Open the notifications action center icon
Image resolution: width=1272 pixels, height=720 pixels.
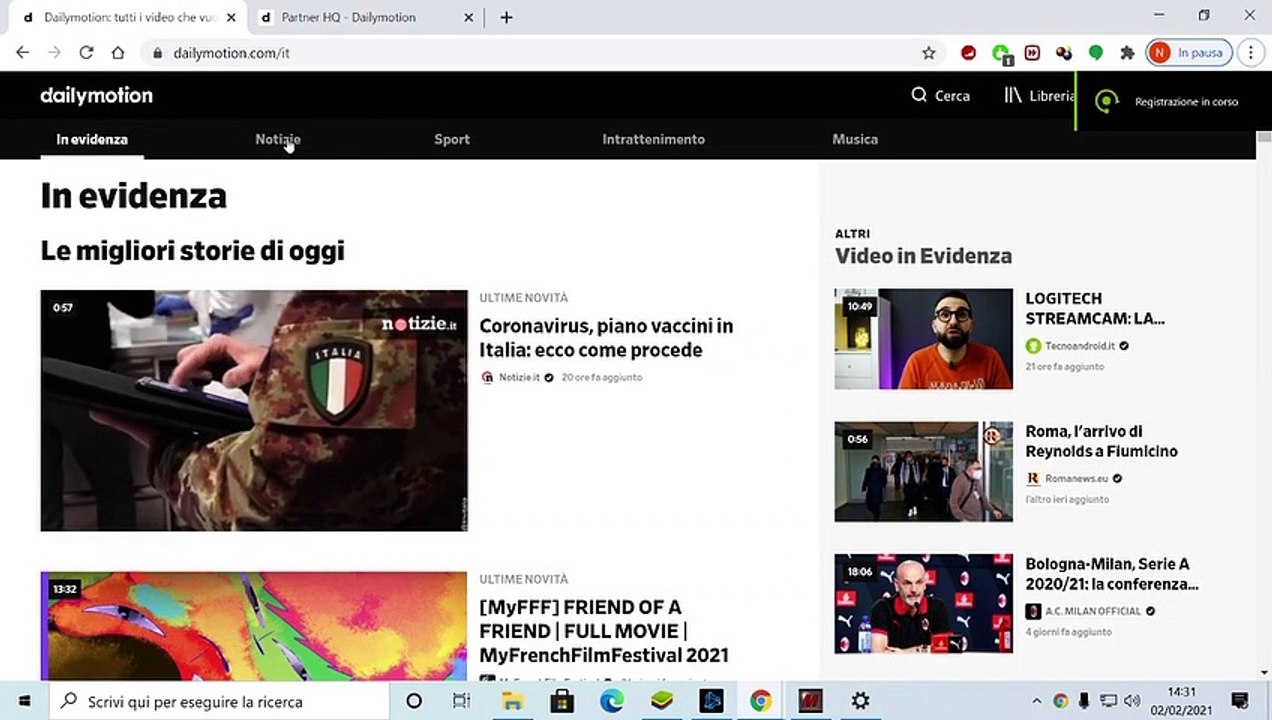click(x=1240, y=701)
